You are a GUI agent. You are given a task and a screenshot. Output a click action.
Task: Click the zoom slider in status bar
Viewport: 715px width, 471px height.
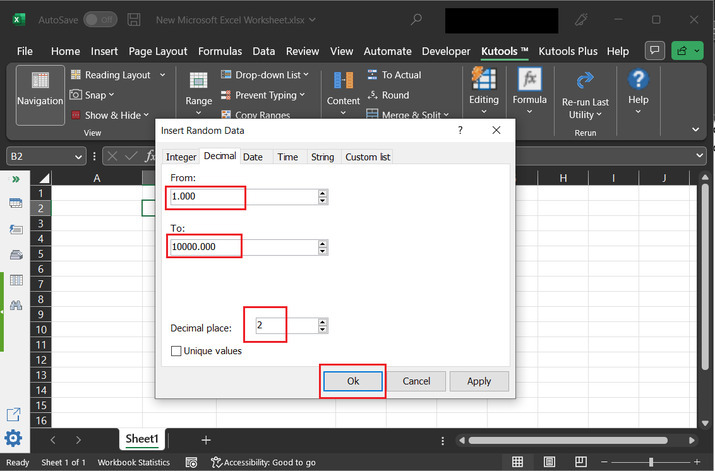click(650, 462)
